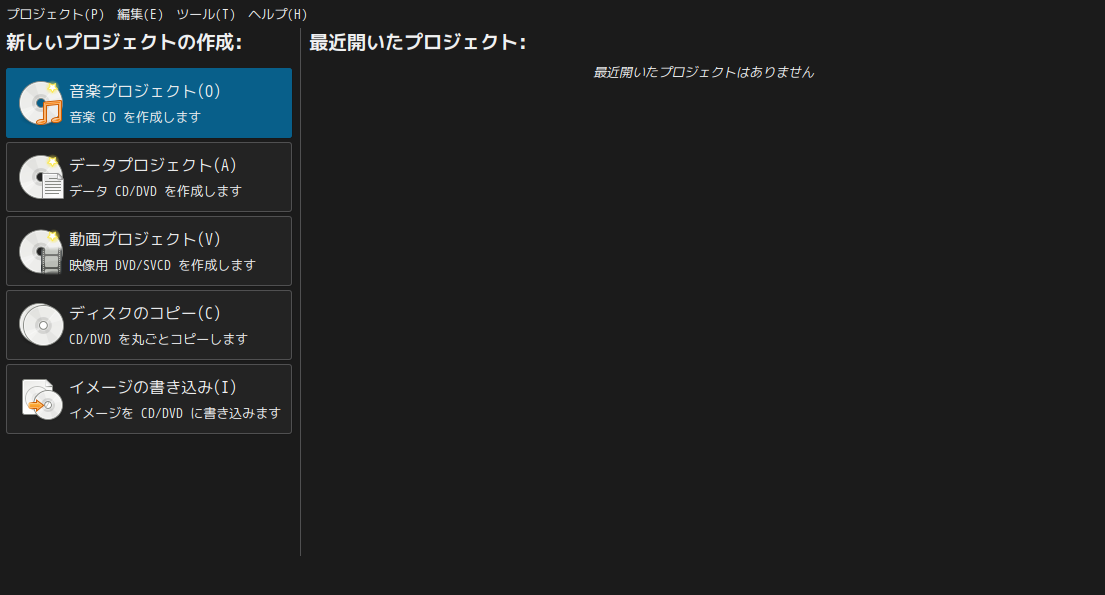Choose ディスクのコピー(C) option
Screen dimensions: 1105x595
[x=149, y=325]
